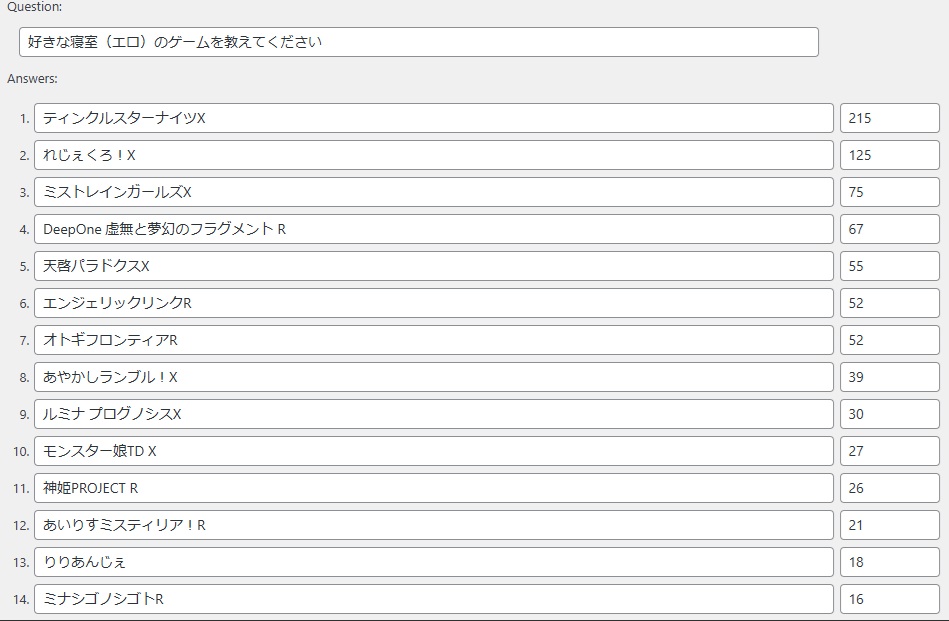Edit the ルミナ プログノシスX answer field
The image size is (949, 621).
coord(433,414)
